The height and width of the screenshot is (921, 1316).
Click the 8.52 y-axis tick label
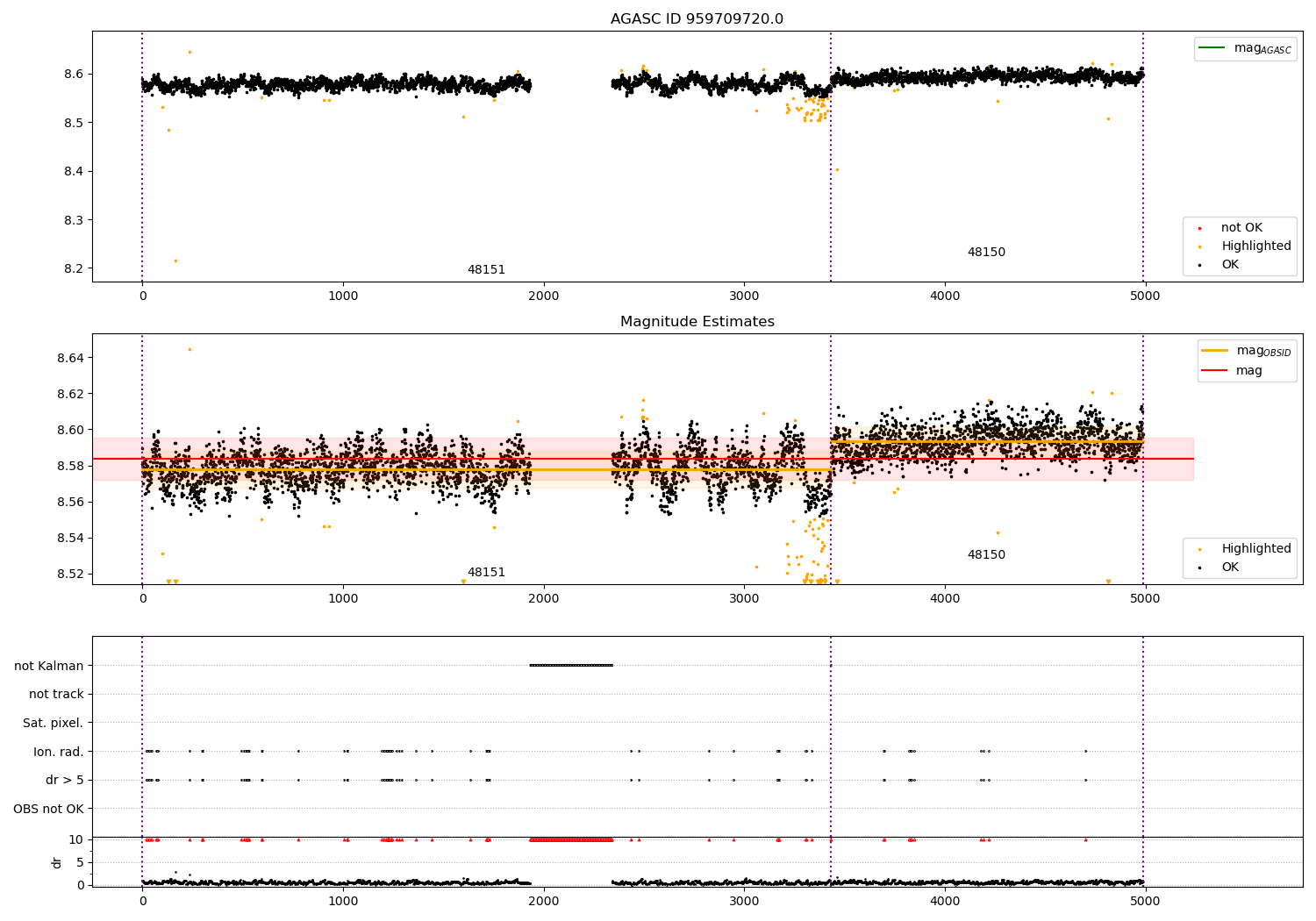[x=69, y=574]
